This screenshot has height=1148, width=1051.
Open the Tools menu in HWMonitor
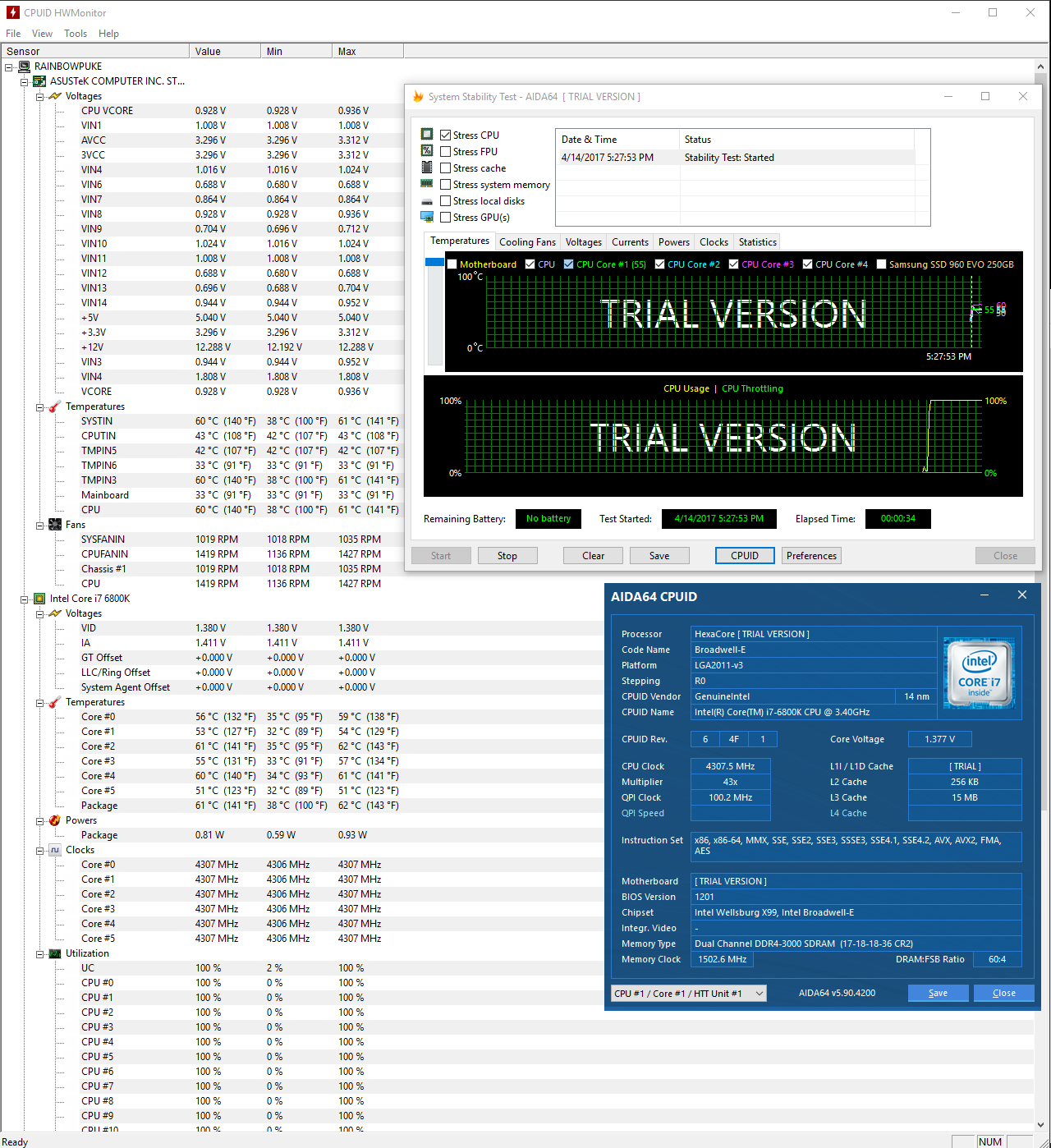tap(76, 34)
